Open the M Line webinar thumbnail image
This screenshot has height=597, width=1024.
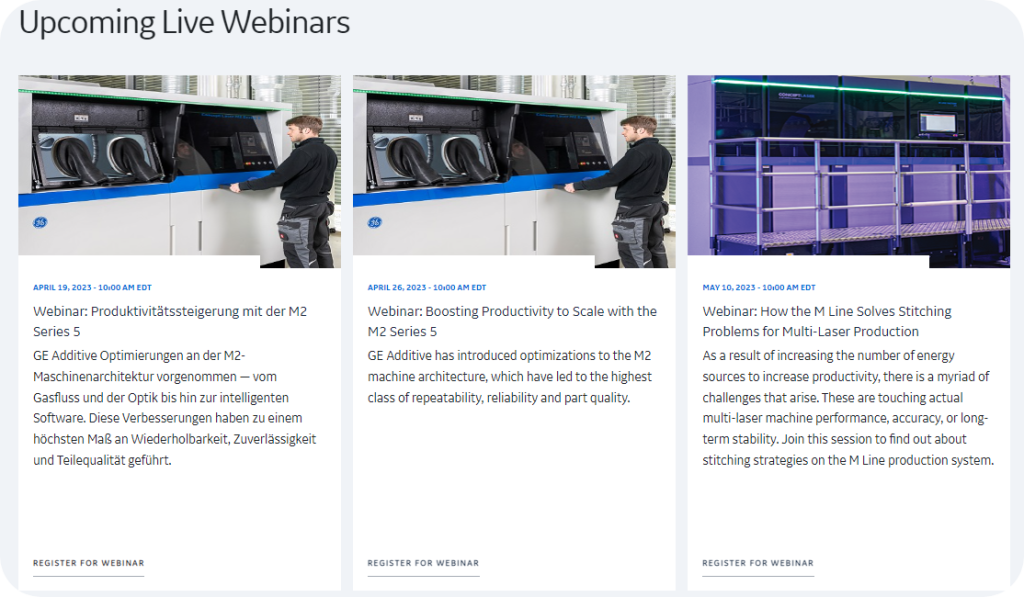click(848, 171)
